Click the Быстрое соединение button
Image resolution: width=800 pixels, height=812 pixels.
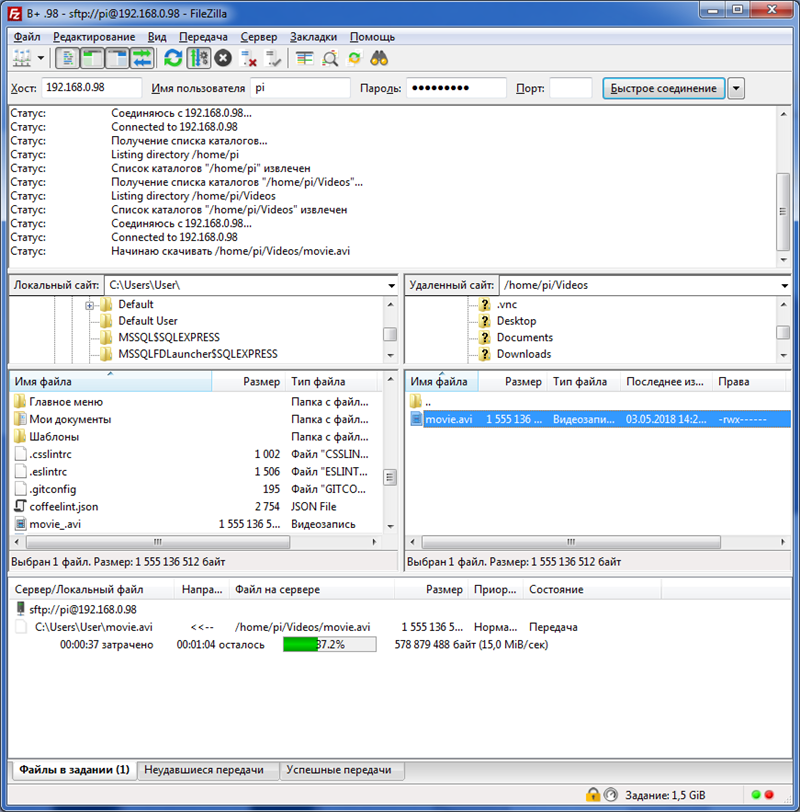click(x=662, y=88)
